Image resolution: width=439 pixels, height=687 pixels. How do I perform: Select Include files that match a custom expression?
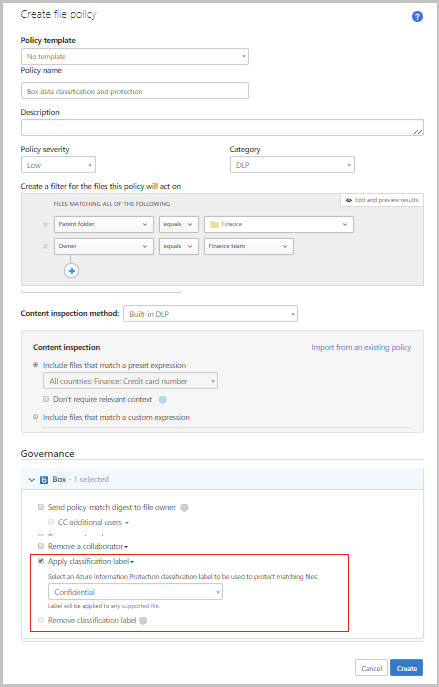[x=36, y=417]
